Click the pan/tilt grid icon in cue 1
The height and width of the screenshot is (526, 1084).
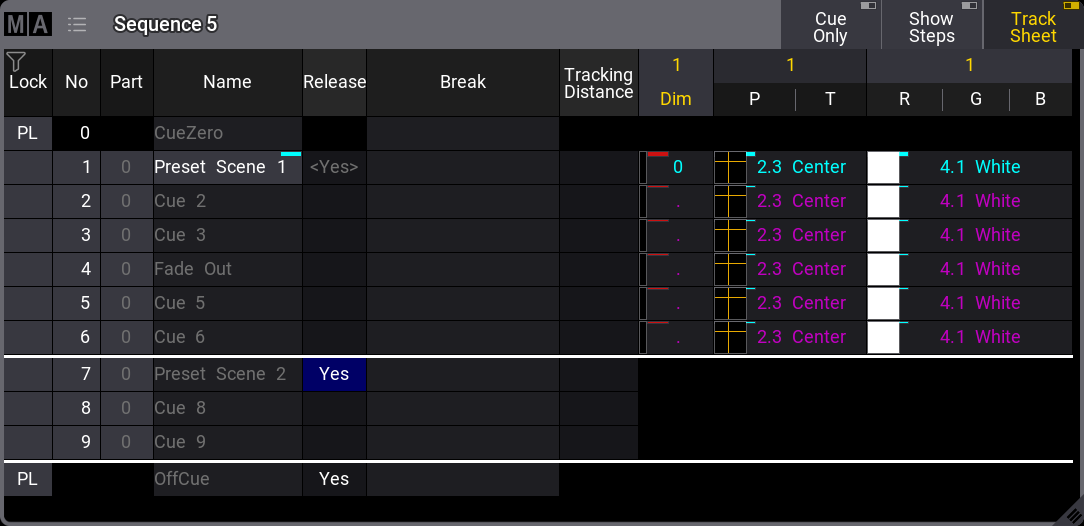(730, 168)
